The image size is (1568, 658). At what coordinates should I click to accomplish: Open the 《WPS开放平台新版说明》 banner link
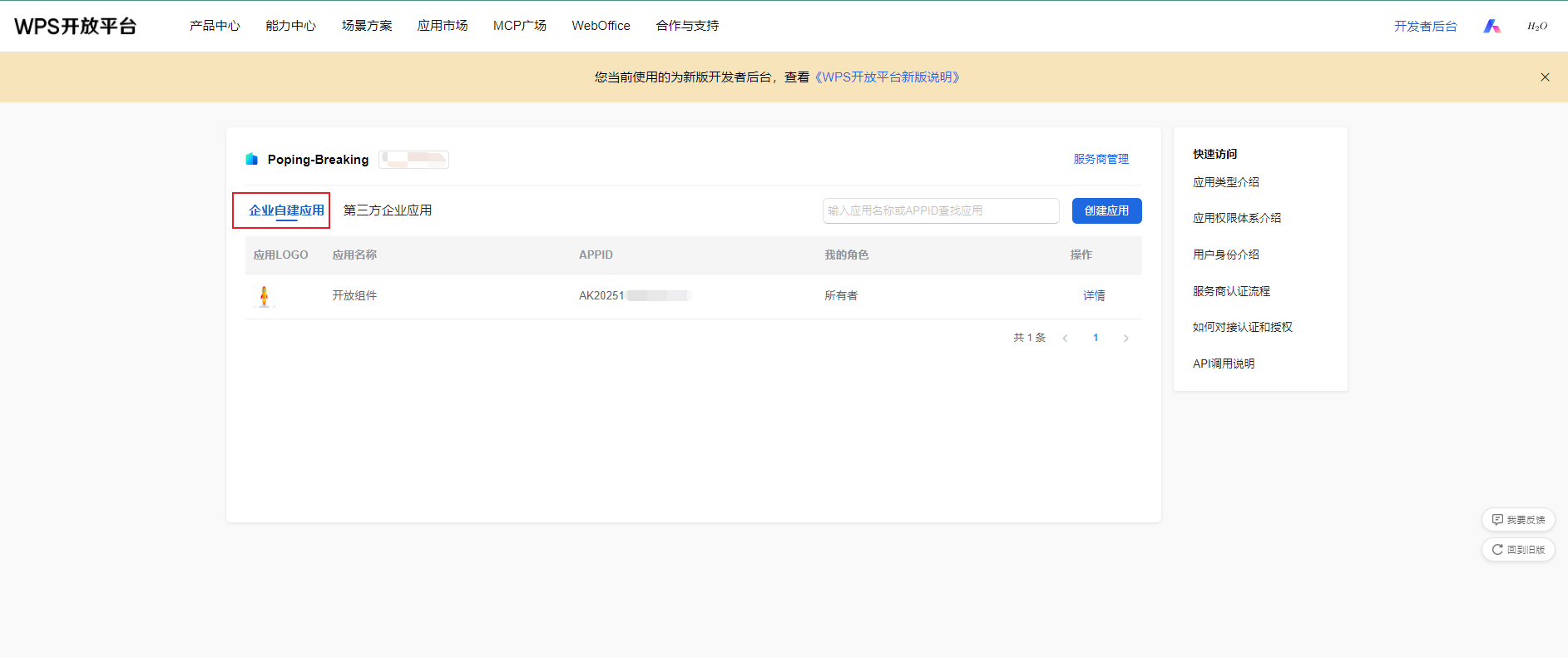coord(887,77)
